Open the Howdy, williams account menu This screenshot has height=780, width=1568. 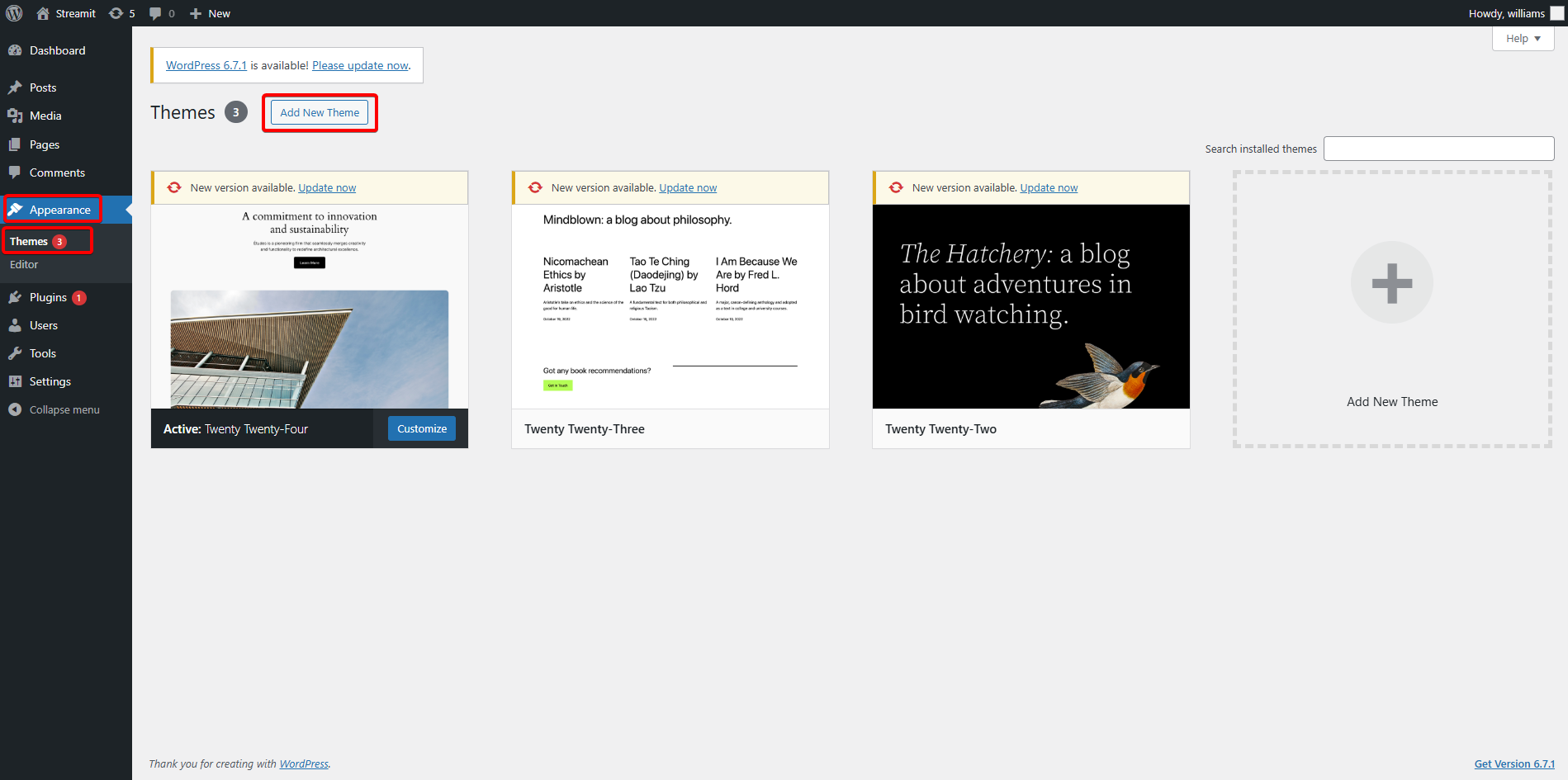tap(1515, 13)
